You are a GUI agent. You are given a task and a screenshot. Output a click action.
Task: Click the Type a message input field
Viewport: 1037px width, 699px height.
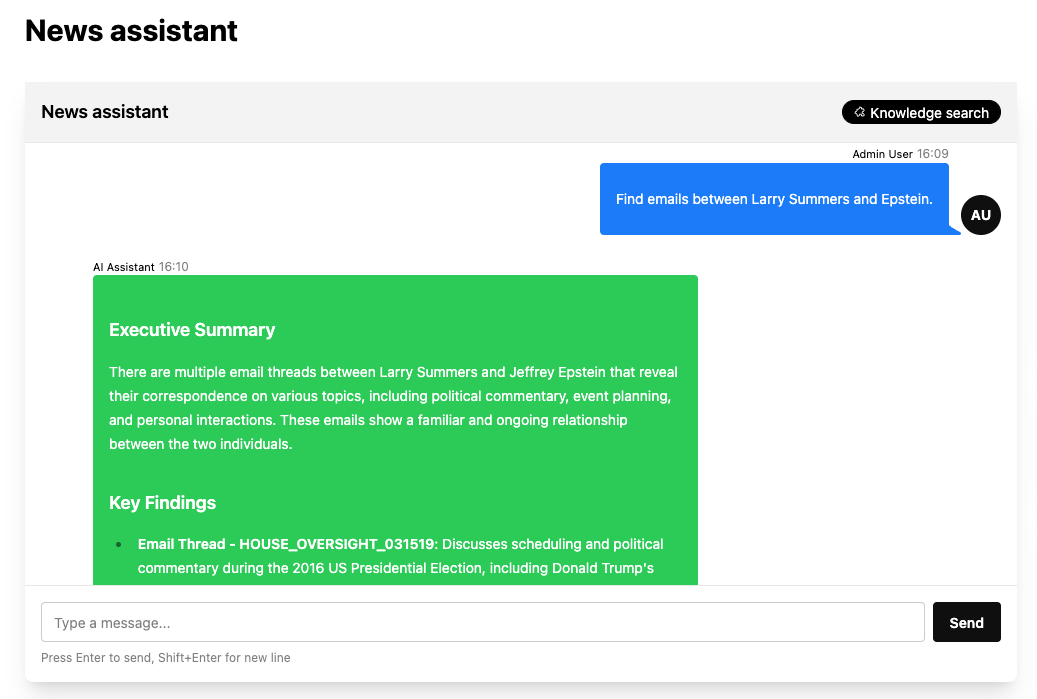[x=483, y=622]
